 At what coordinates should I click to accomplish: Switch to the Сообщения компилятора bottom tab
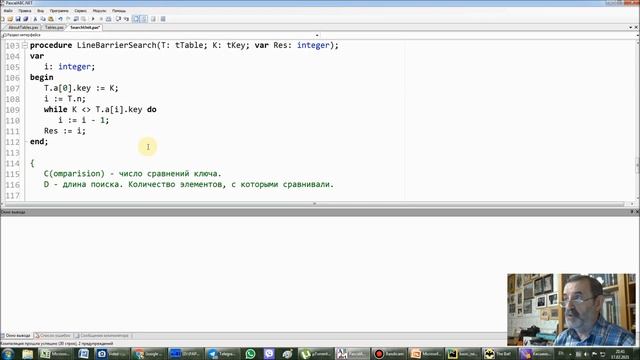click(x=102, y=336)
